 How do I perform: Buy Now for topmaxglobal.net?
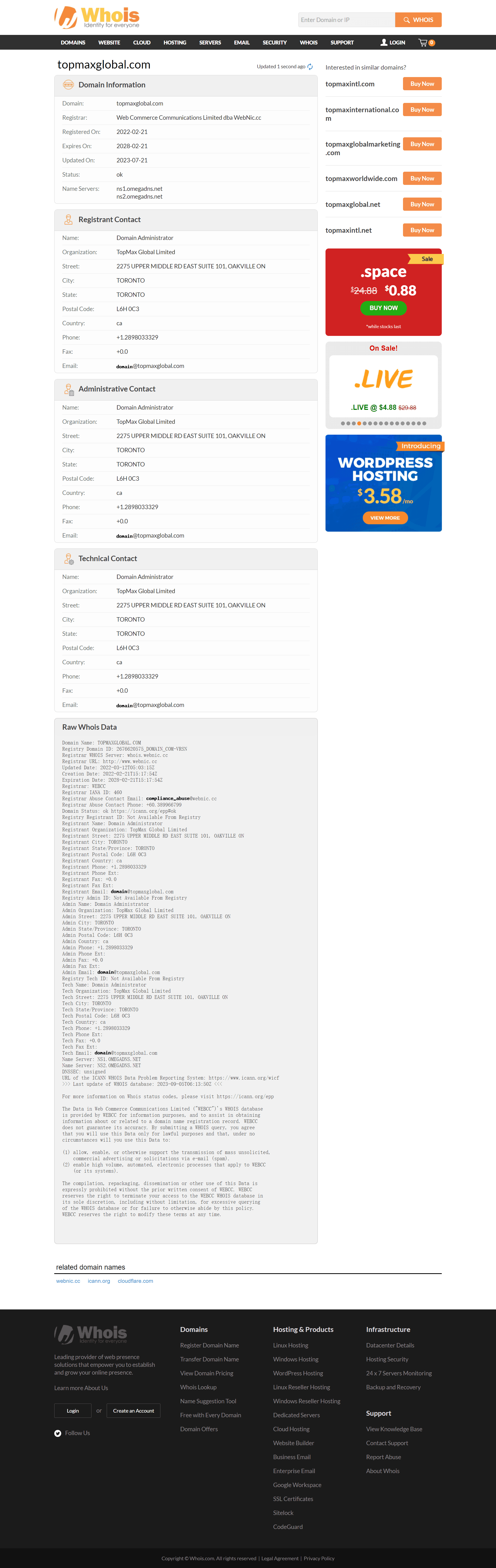tap(422, 205)
